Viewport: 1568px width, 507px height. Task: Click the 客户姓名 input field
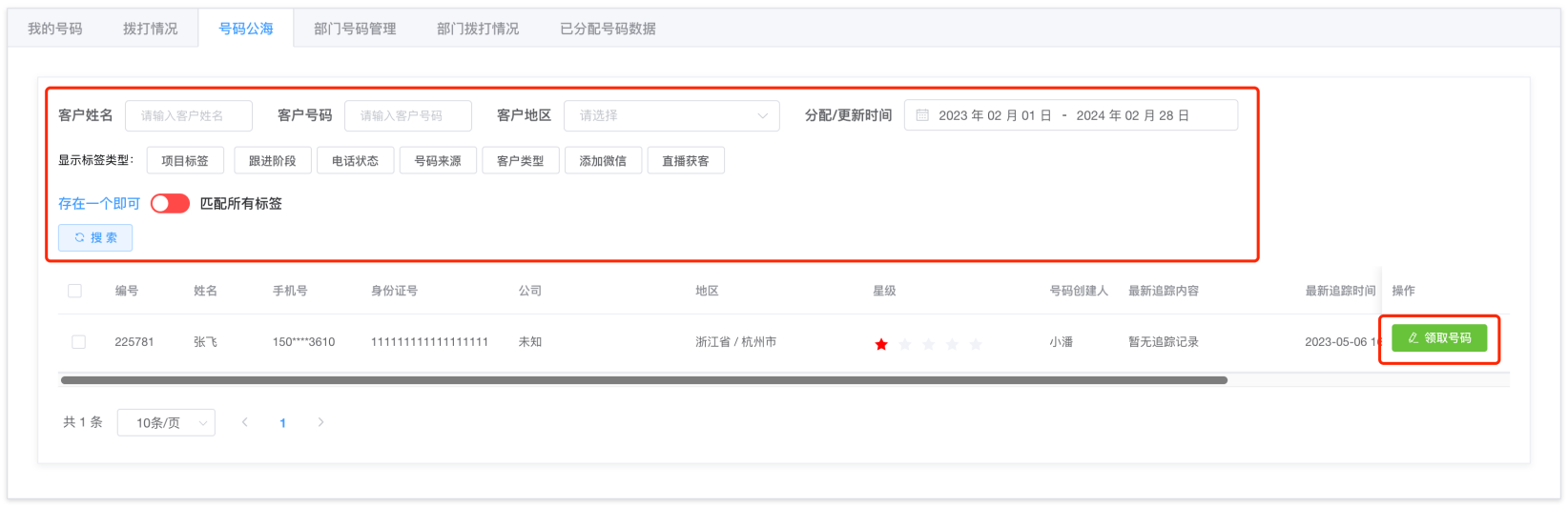click(189, 115)
